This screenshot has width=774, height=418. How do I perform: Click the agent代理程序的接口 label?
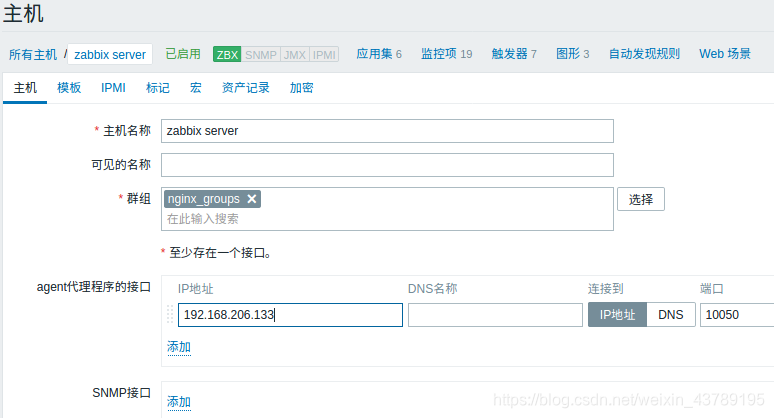coord(94,287)
